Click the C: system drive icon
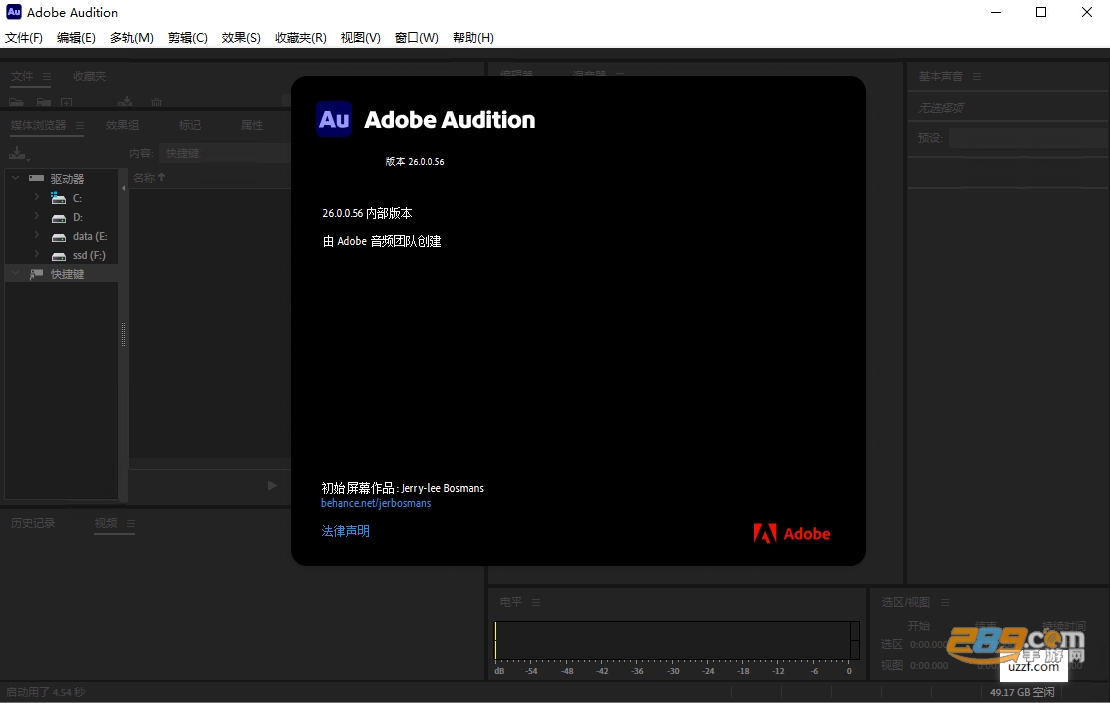The width and height of the screenshot is (1110, 703). (59, 198)
